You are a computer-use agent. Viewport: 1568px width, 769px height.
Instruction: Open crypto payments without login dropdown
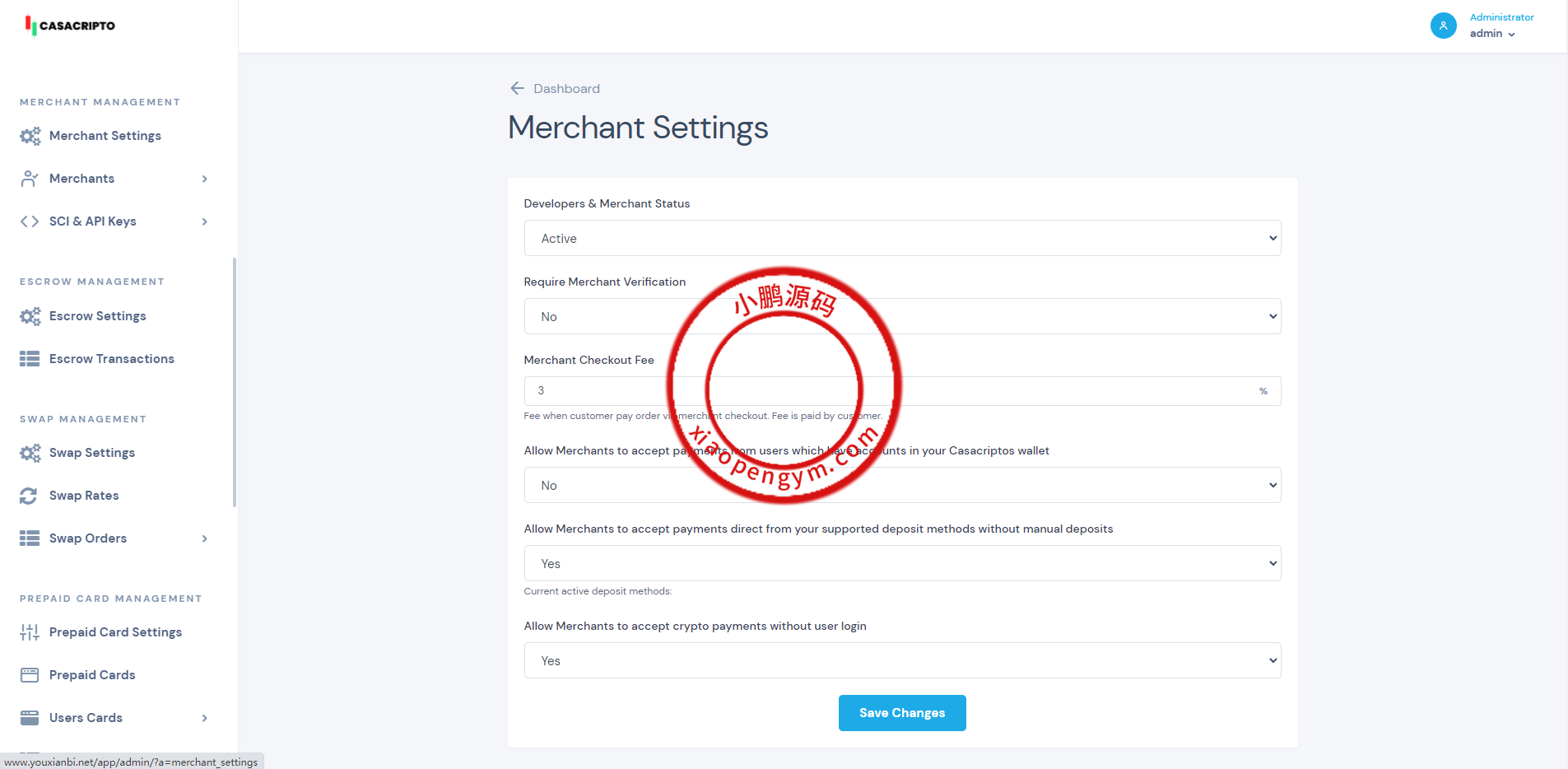tap(902, 660)
